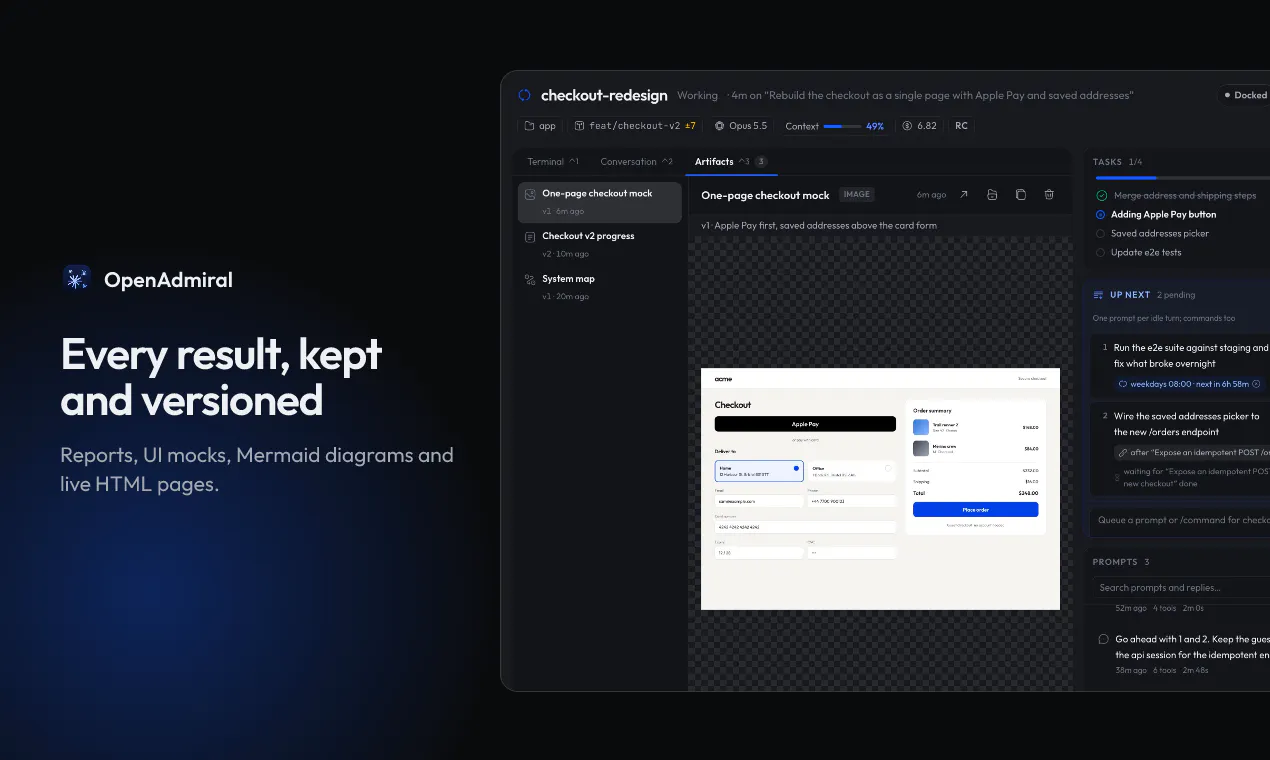This screenshot has height=760, width=1270.
Task: Click the UP NEXT queue icon
Action: tap(1099, 295)
